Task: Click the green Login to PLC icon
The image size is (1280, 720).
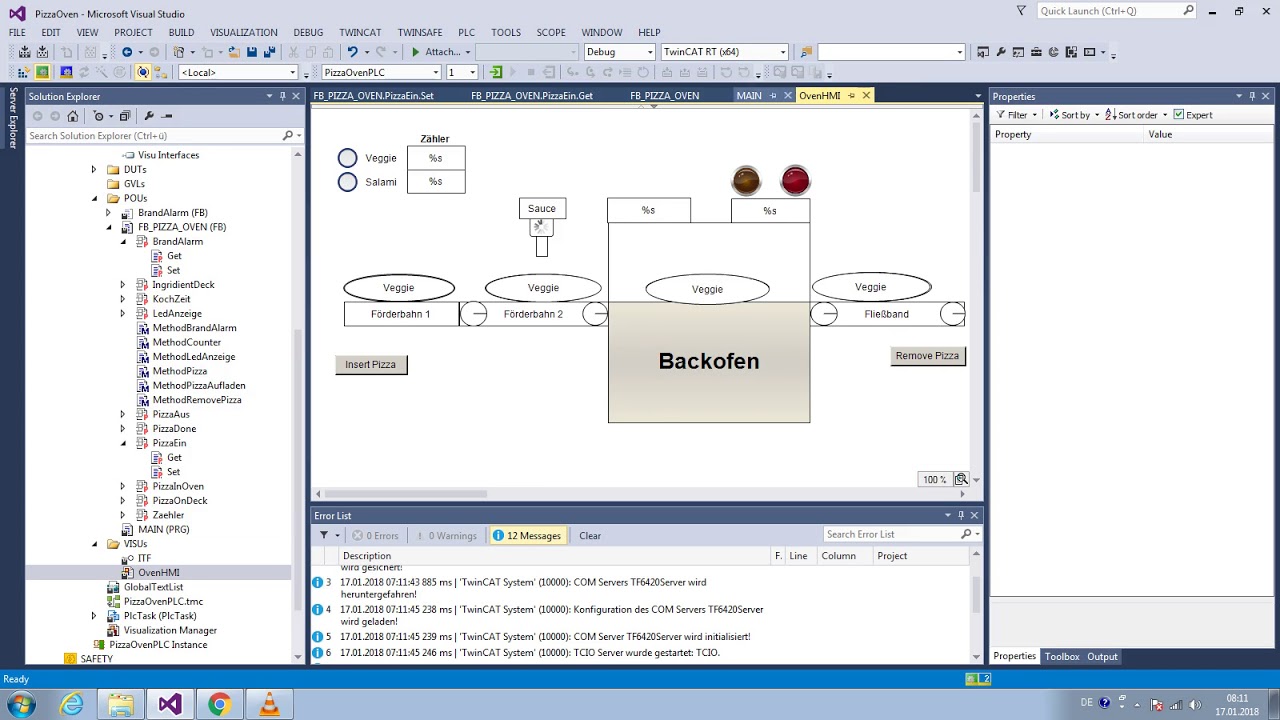Action: [x=497, y=72]
